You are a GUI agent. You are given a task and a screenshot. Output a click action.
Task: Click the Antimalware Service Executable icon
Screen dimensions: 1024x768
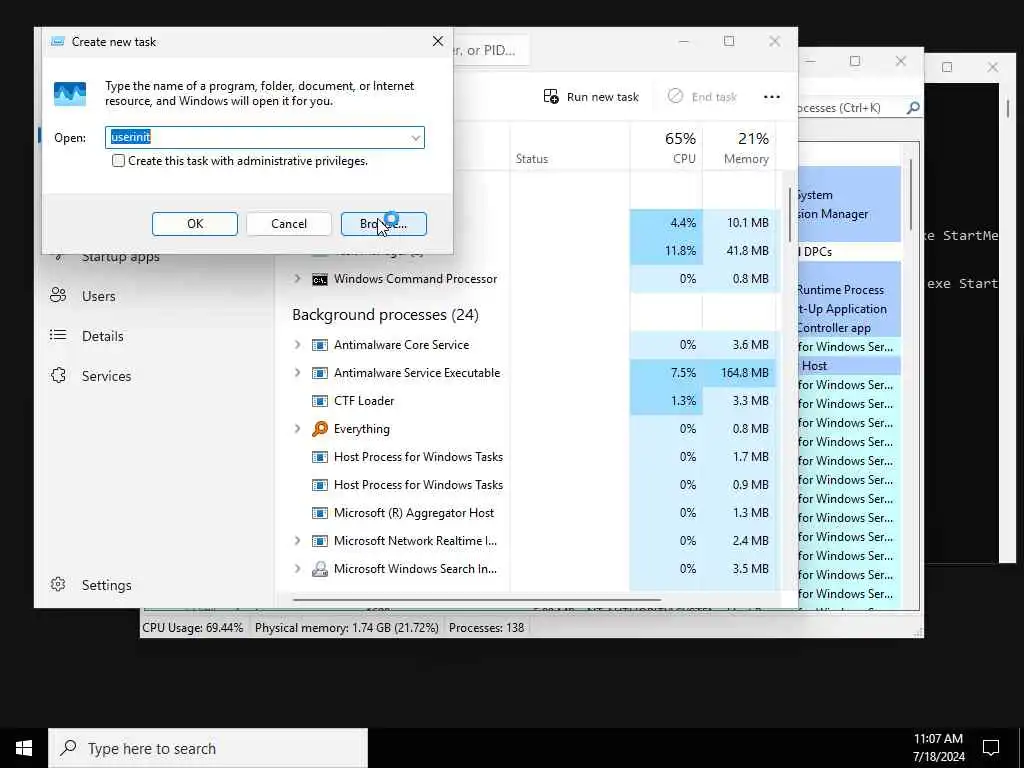point(319,373)
